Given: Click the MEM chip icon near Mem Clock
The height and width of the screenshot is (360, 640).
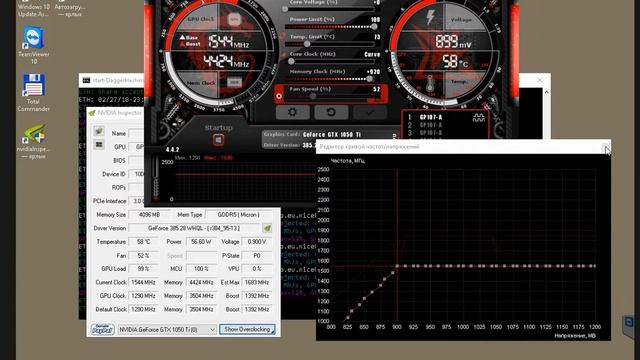Looking at the screenshot, I should coord(234,82).
